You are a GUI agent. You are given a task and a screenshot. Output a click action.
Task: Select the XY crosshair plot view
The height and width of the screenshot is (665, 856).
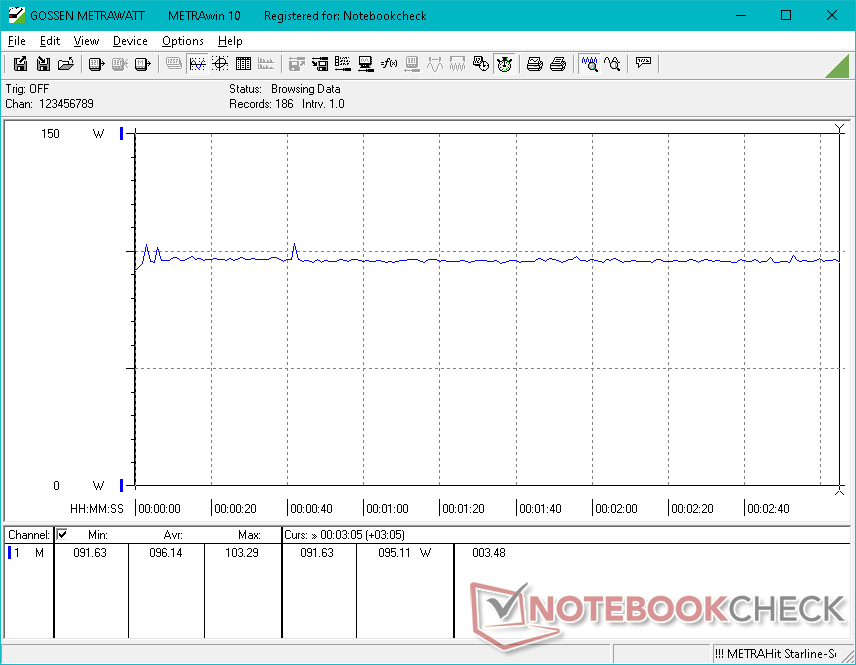point(220,64)
